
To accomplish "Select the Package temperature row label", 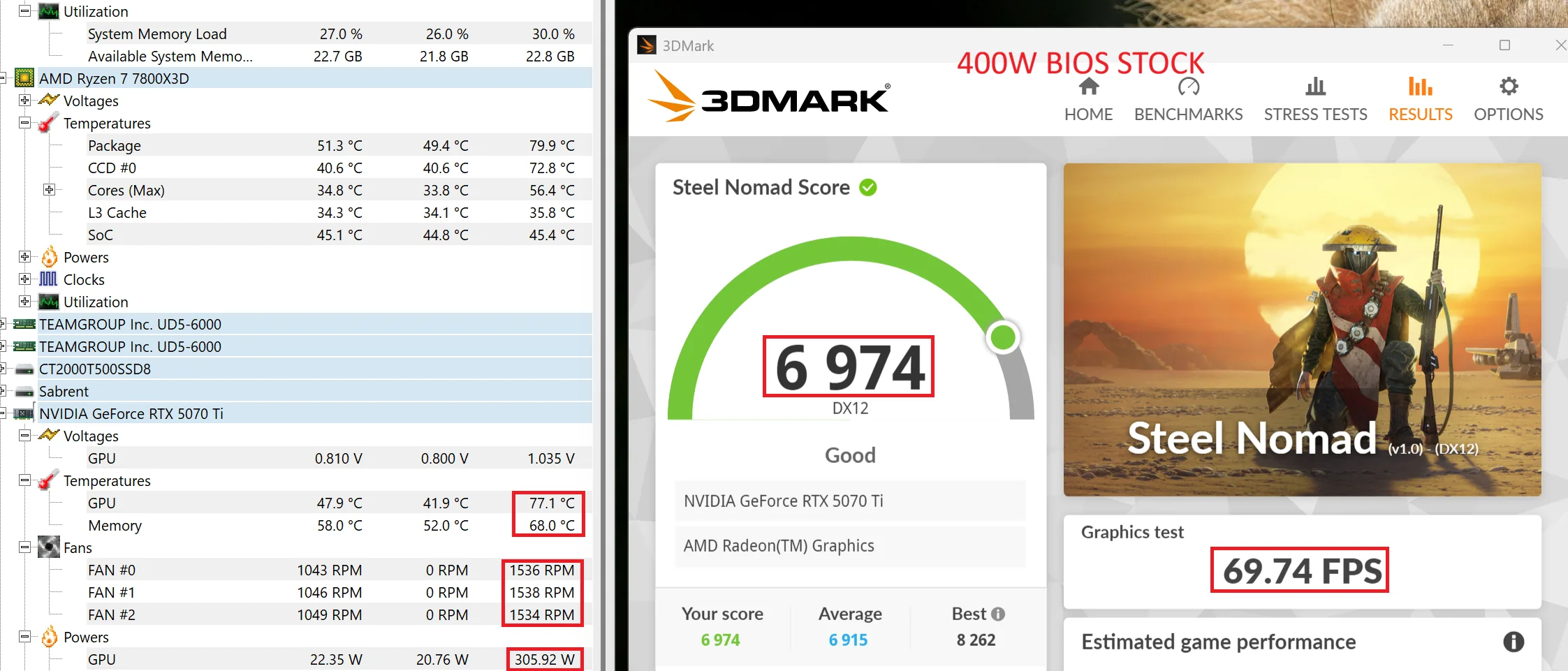I will click(115, 145).
